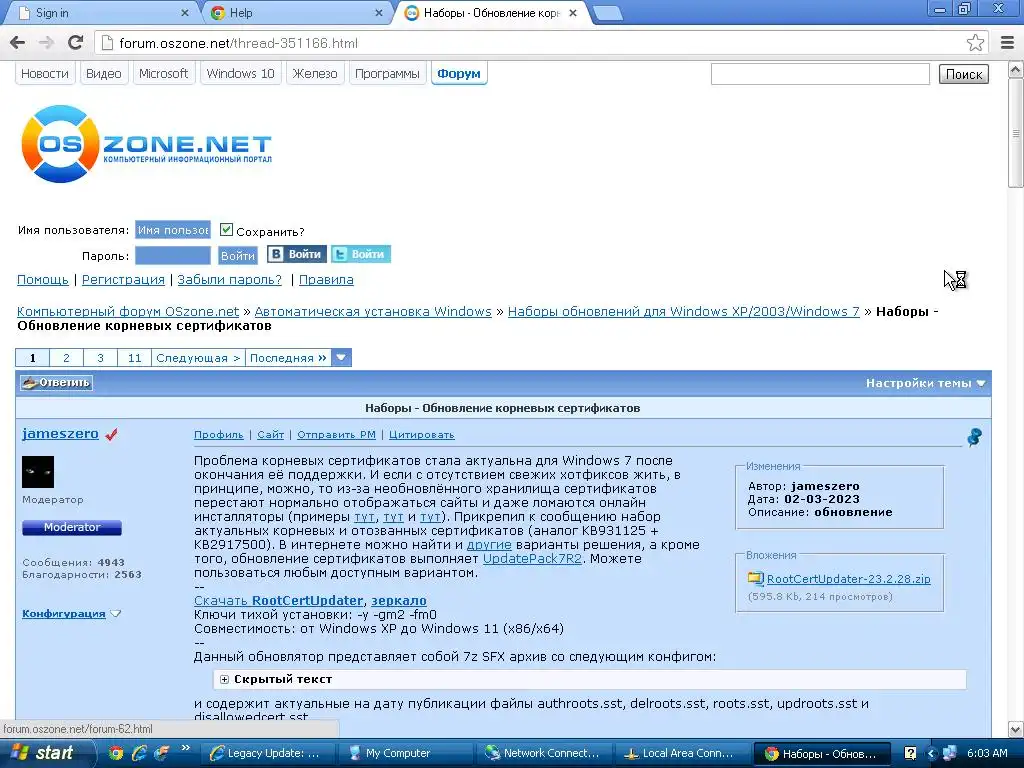The image size is (1024, 768).
Task: Expand the Скрытый текст spoiler
Action: tap(225, 680)
